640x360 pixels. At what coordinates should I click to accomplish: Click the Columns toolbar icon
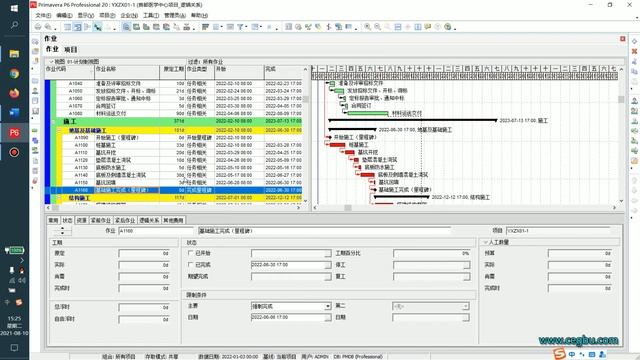[216, 27]
